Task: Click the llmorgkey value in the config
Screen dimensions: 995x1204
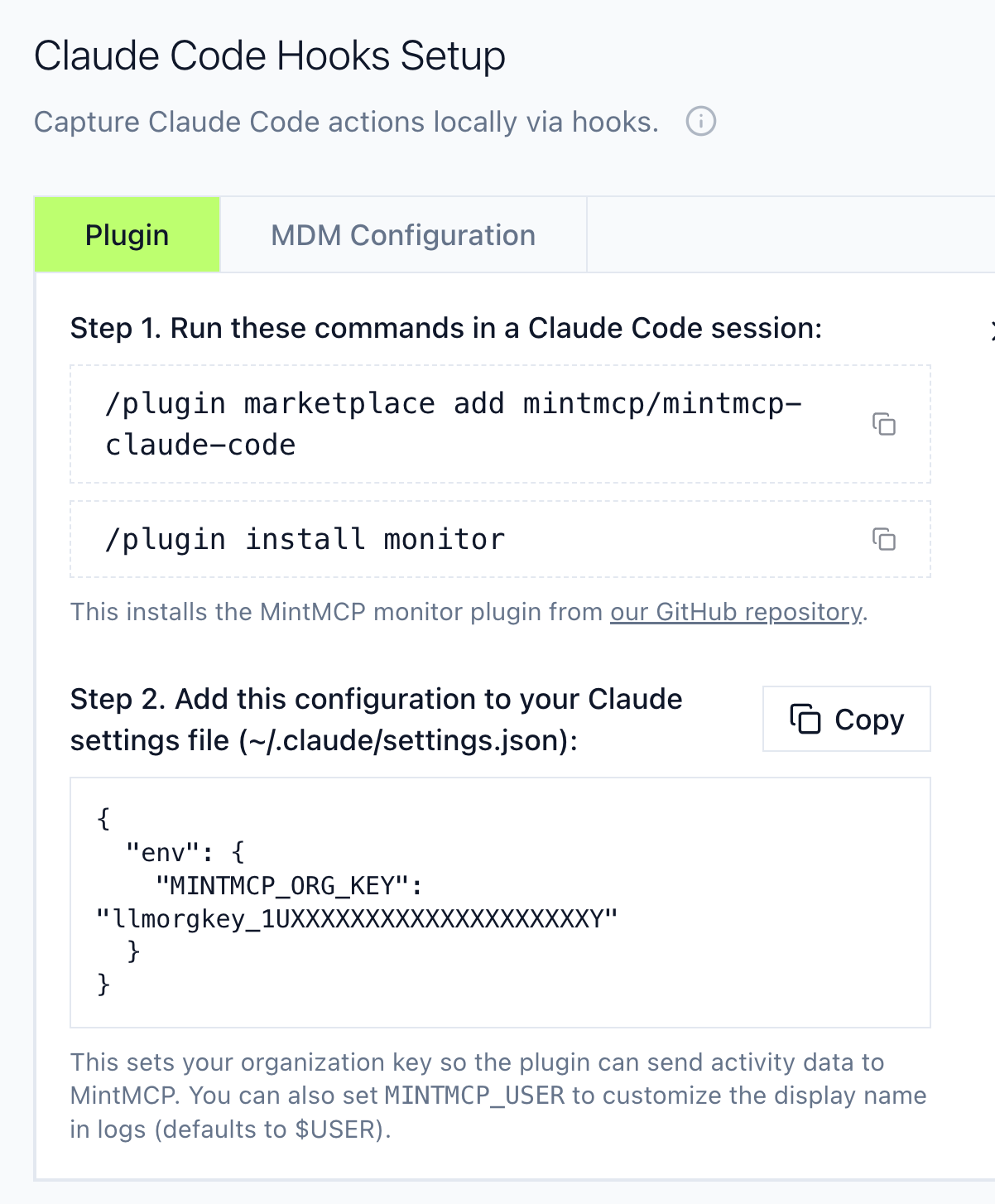Action: tap(357, 919)
